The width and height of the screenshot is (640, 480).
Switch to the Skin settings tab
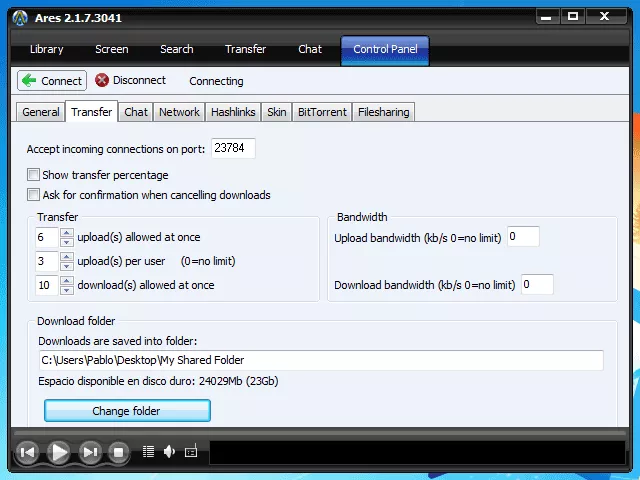click(x=276, y=112)
